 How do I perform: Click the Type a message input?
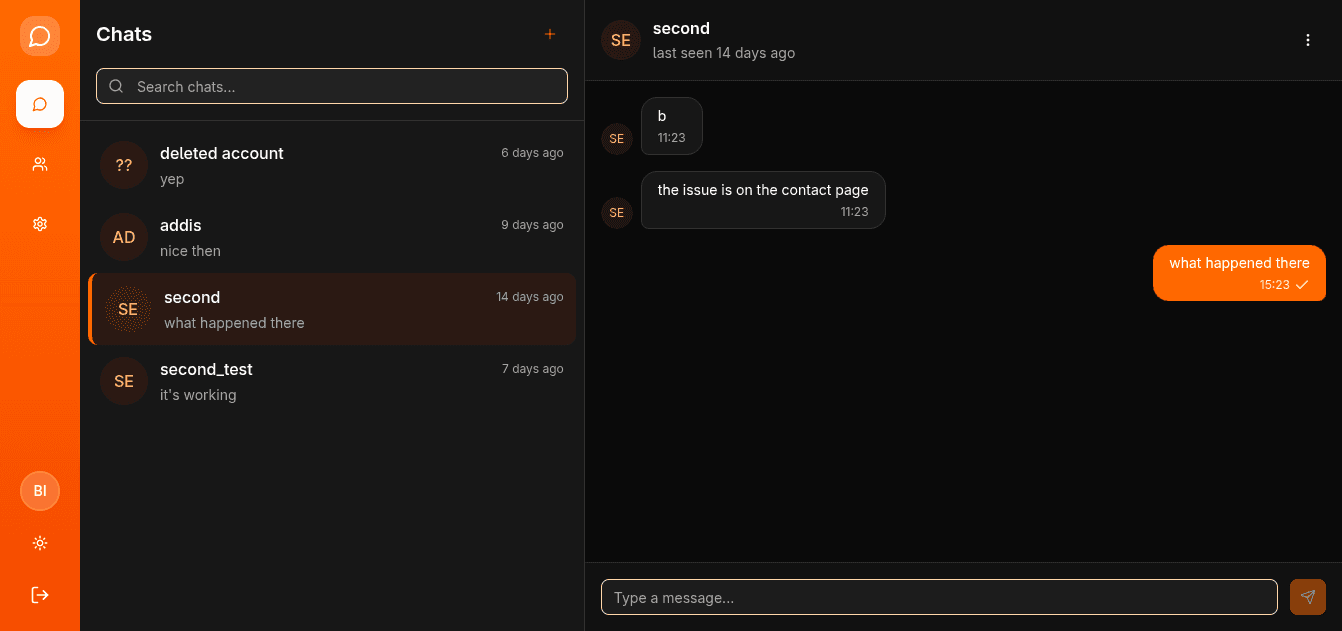pos(938,597)
